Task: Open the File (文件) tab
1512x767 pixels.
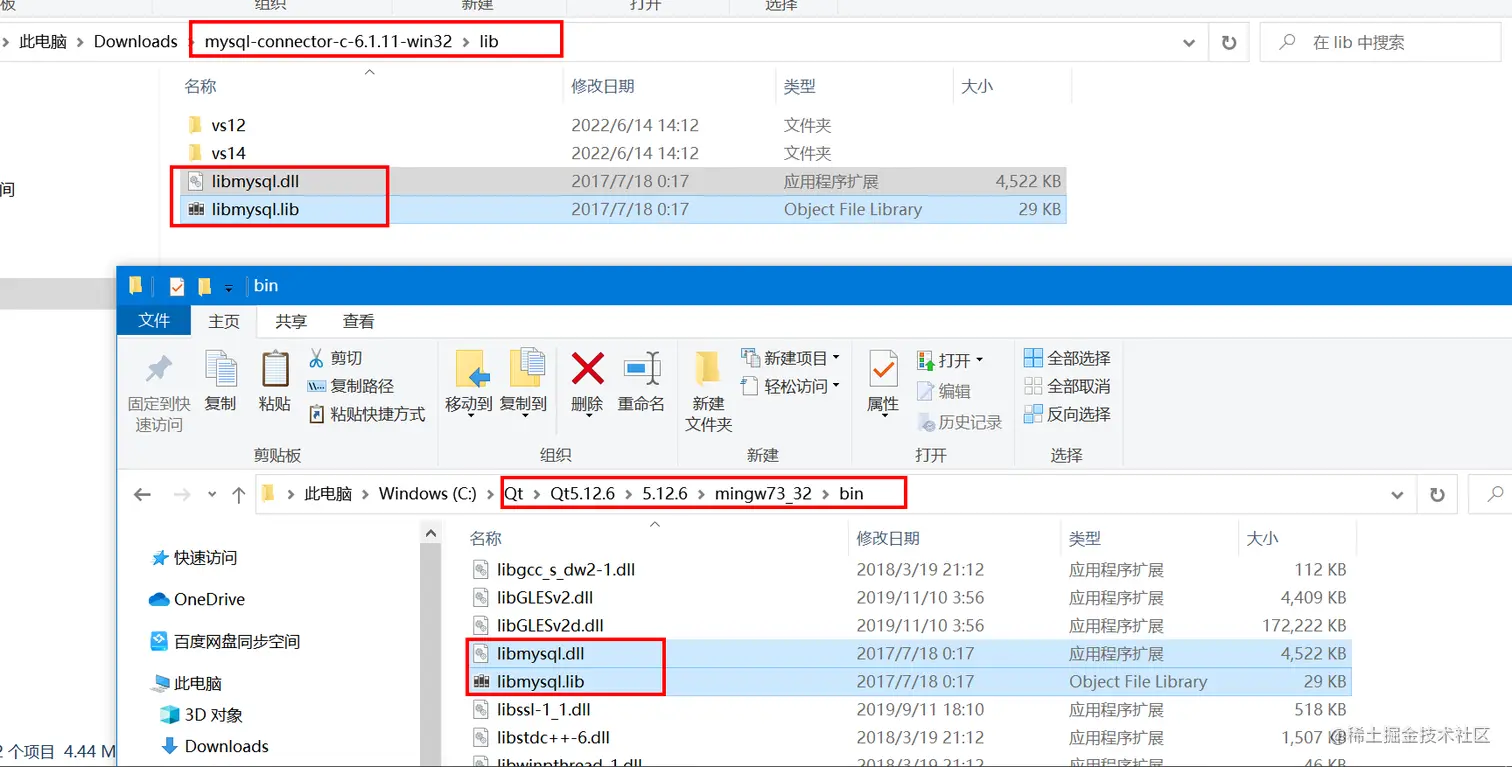Action: point(154,321)
